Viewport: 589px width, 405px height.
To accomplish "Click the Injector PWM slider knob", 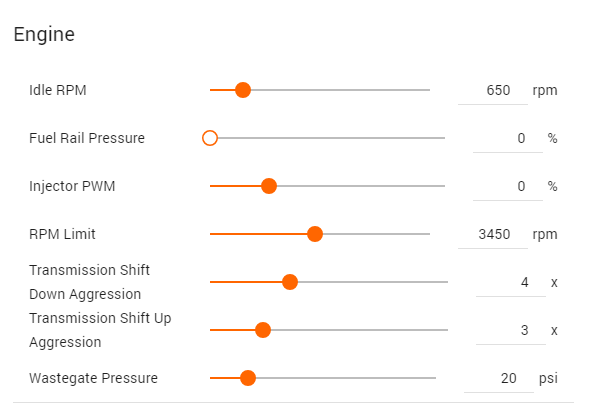I will tap(269, 186).
